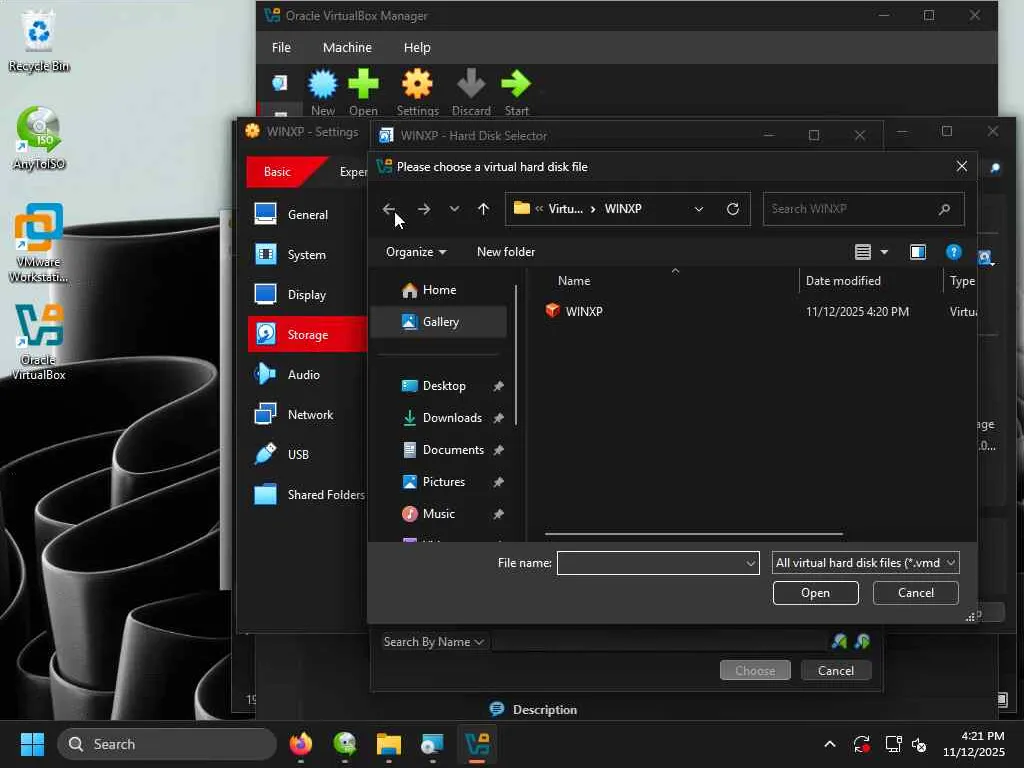This screenshot has width=1024, height=768.
Task: Open the File menu in VirtualBox Manager
Action: [x=281, y=48]
